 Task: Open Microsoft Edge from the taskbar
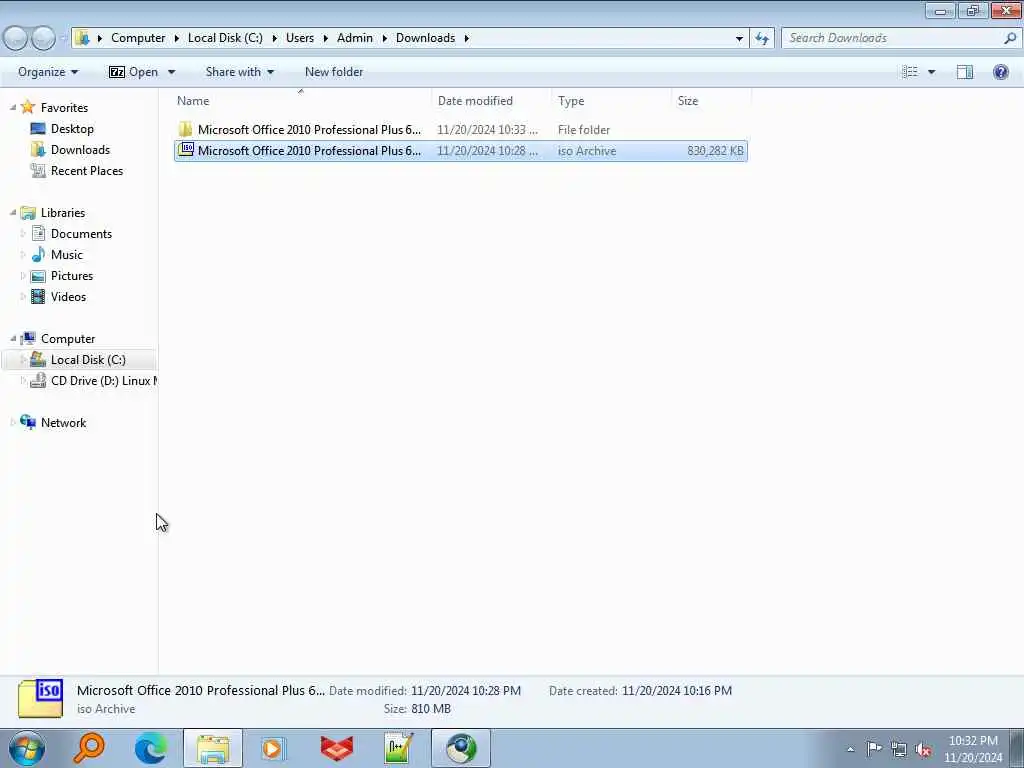click(151, 748)
